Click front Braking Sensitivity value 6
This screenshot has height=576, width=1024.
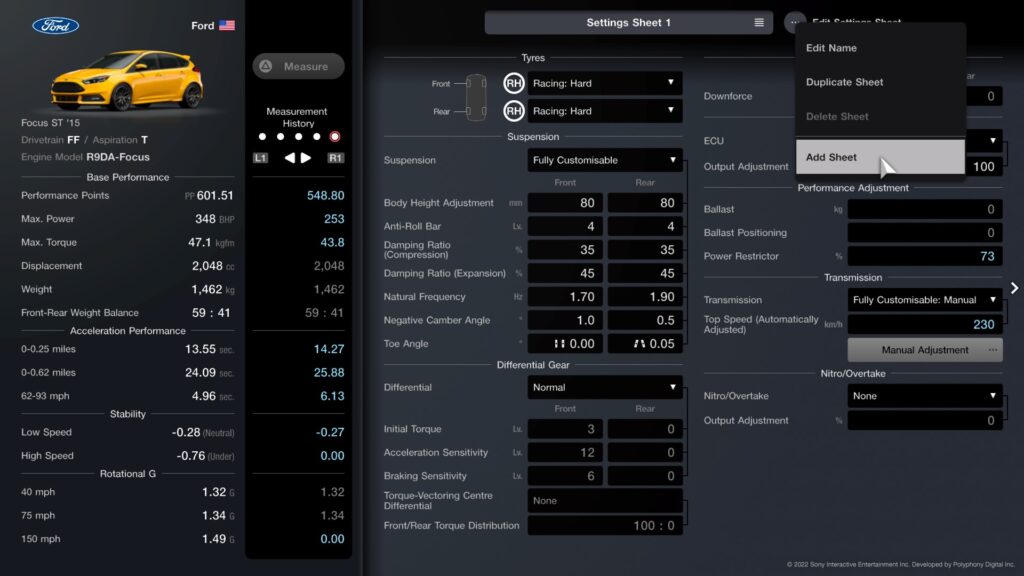click(x=566, y=476)
